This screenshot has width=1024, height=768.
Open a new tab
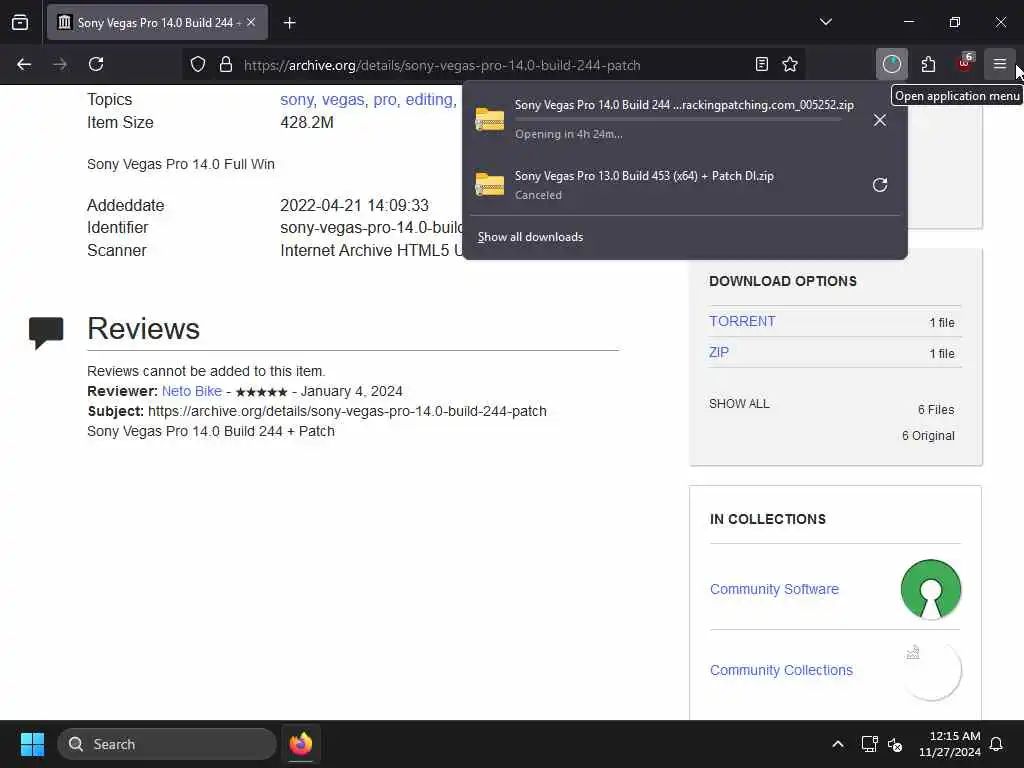(x=289, y=23)
